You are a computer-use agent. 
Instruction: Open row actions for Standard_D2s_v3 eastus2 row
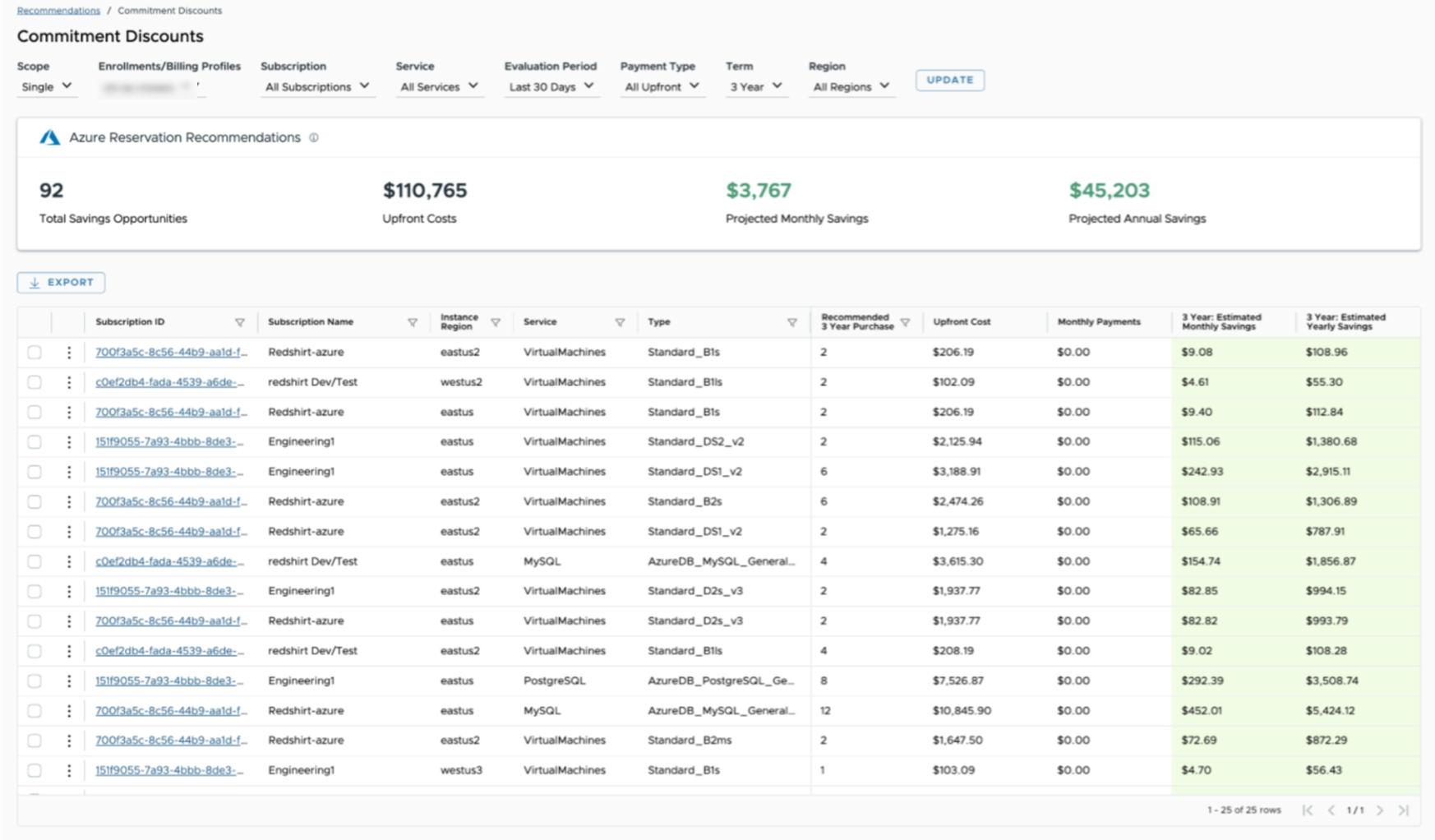pyautogui.click(x=69, y=591)
